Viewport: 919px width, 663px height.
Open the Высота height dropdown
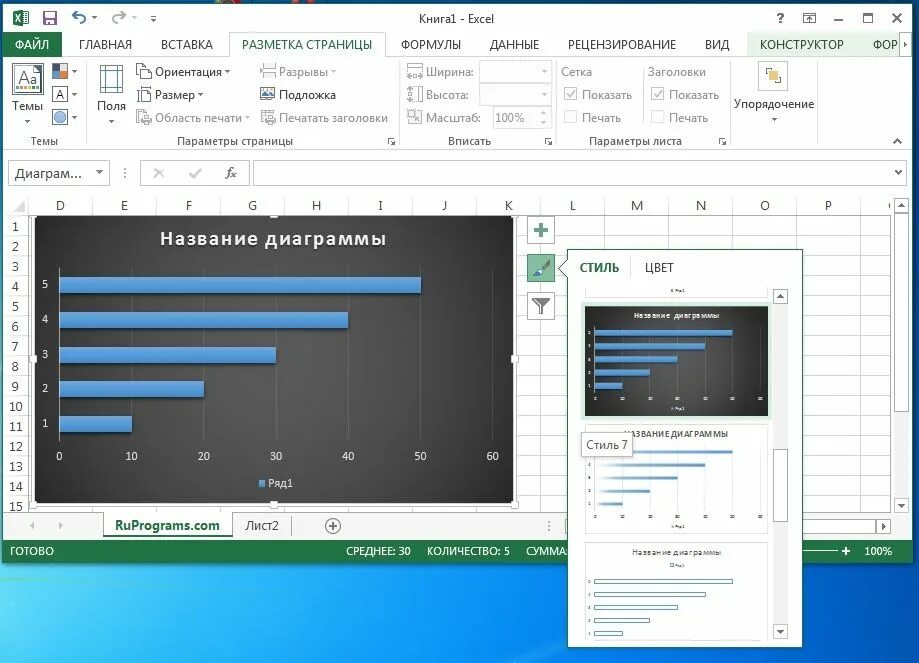544,94
